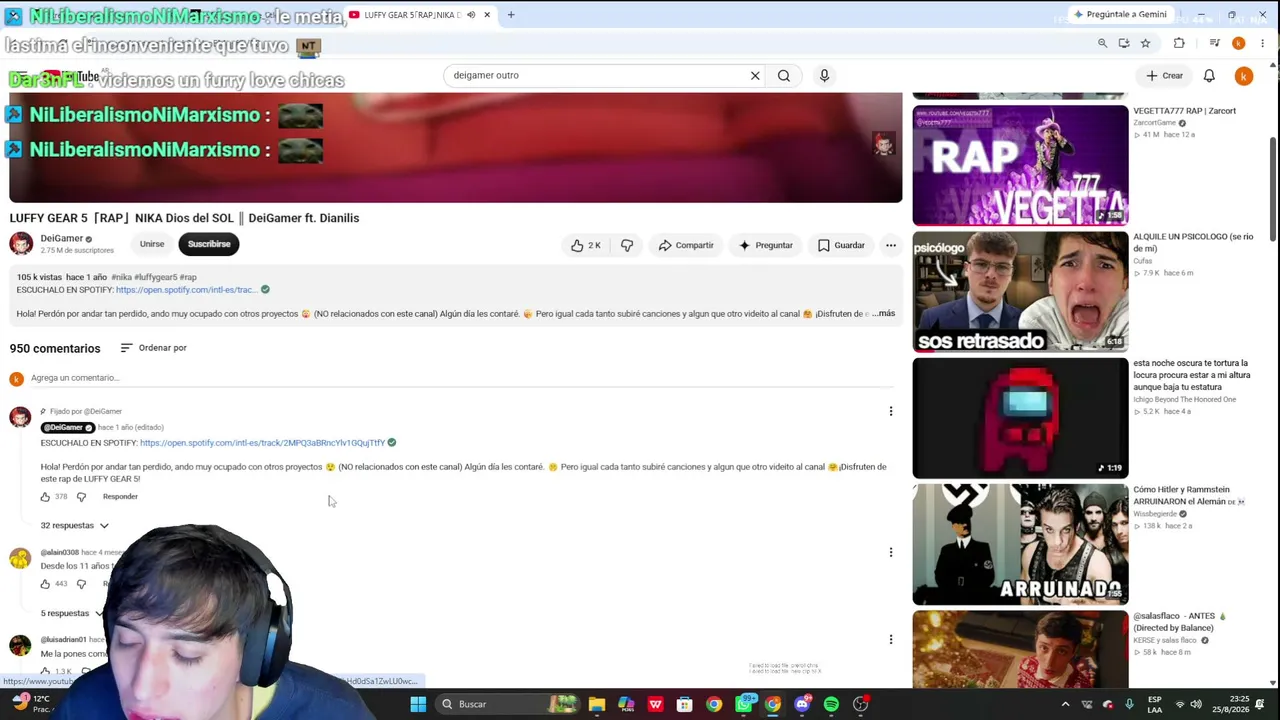The width and height of the screenshot is (1280, 720).
Task: Bookmark this page with the star icon
Action: (1145, 43)
